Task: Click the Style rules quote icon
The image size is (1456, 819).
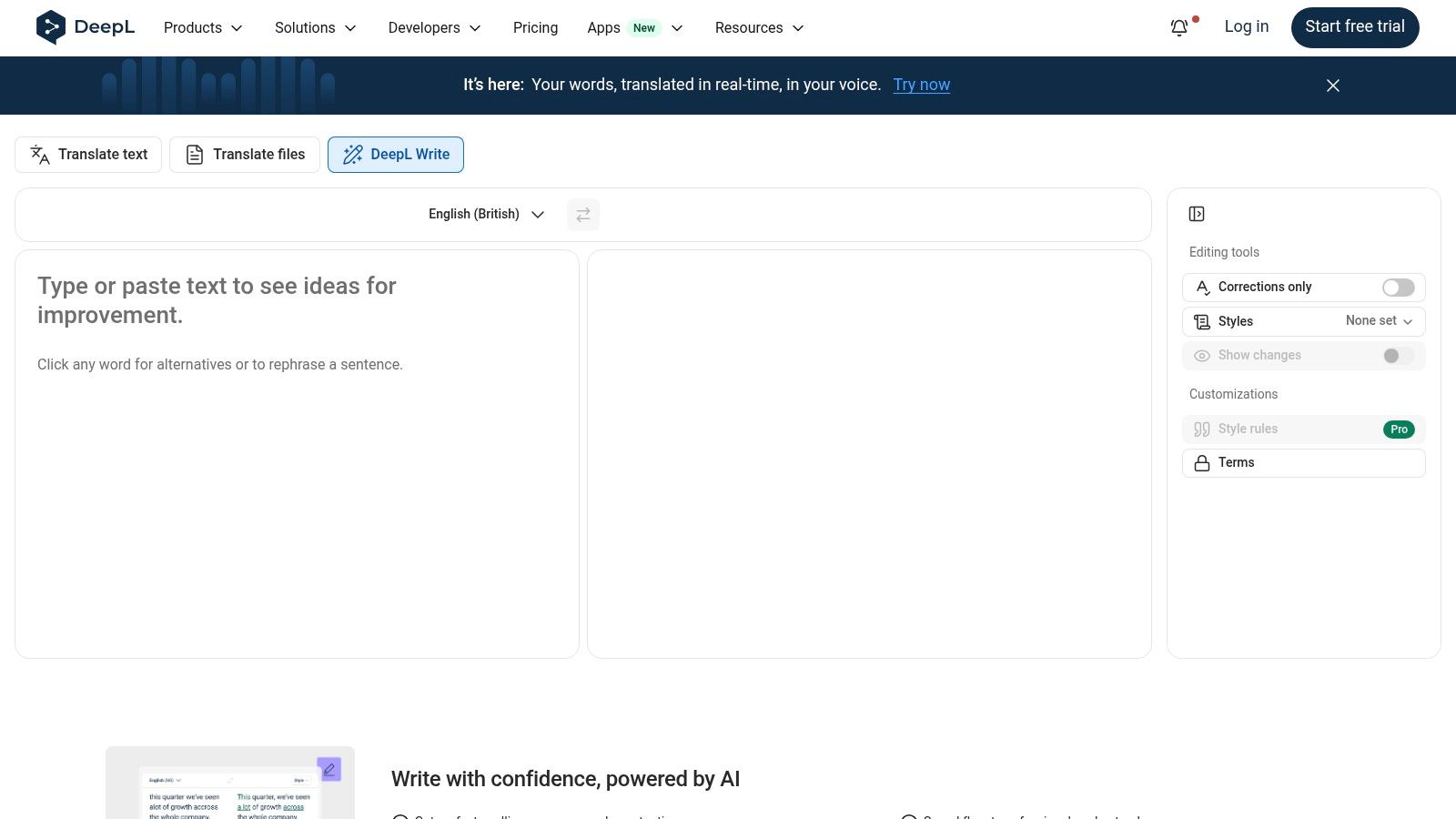Action: tap(1202, 430)
